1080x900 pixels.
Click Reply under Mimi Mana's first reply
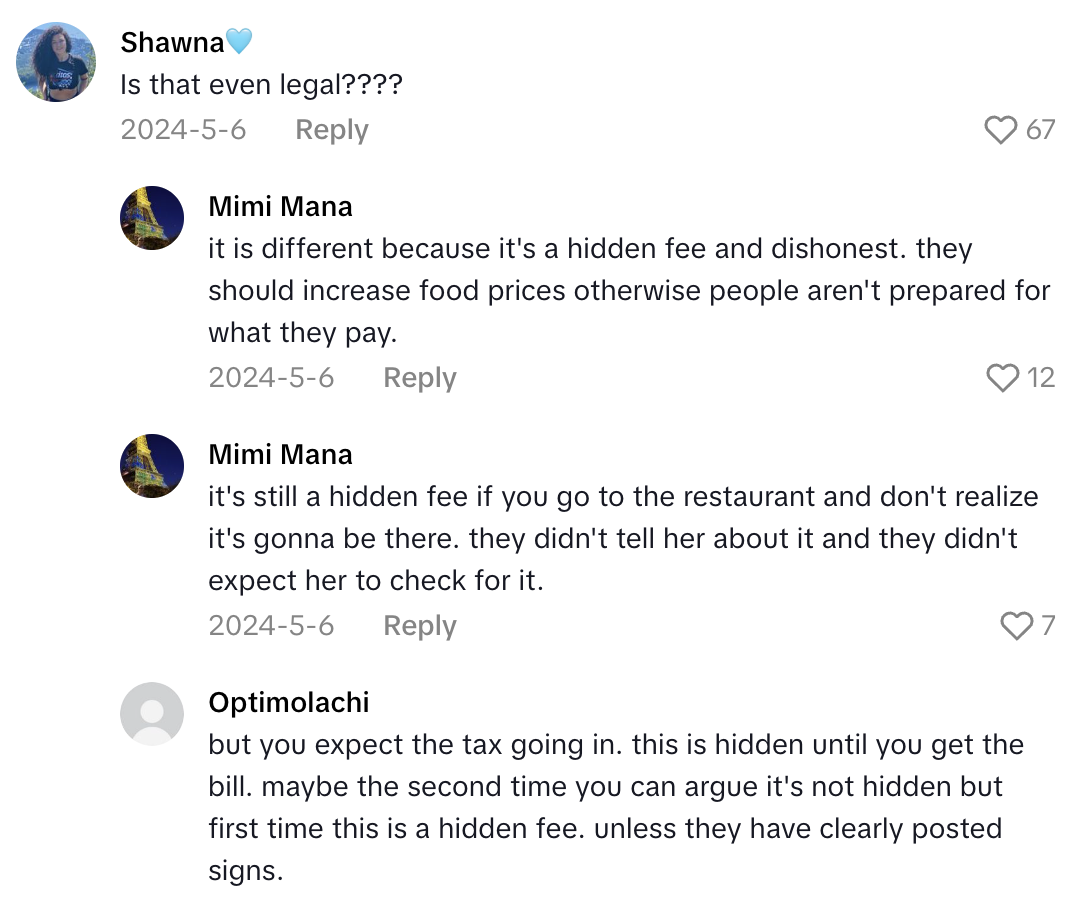click(419, 378)
